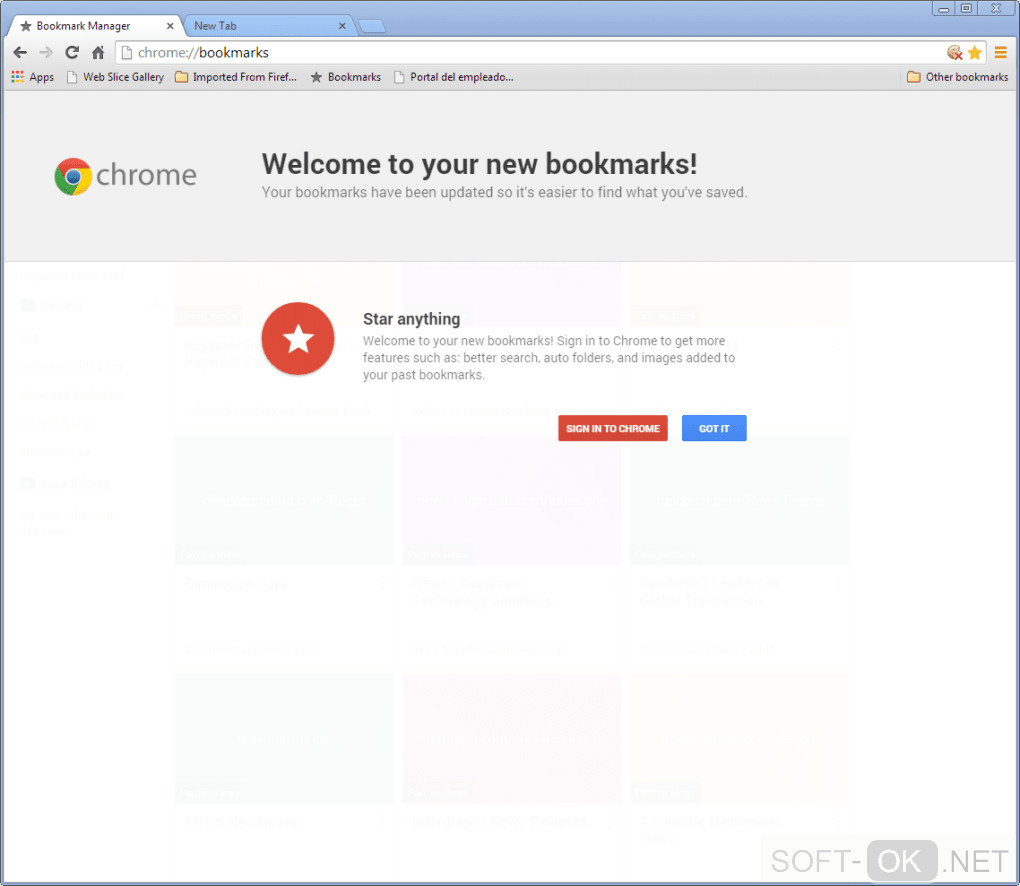The height and width of the screenshot is (886, 1020).
Task: Open Portal del empleado bookmark
Action: [454, 77]
